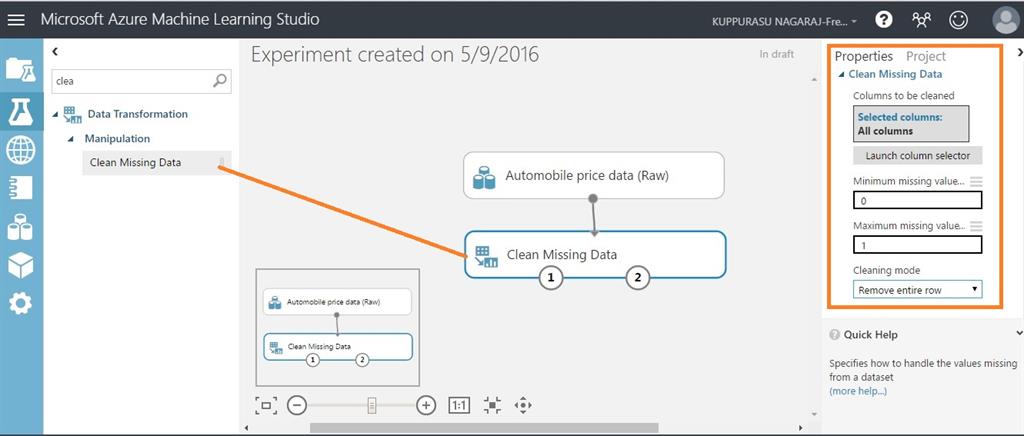1024x436 pixels.
Task: Open the hamburger navigation menu
Action: pos(16,20)
